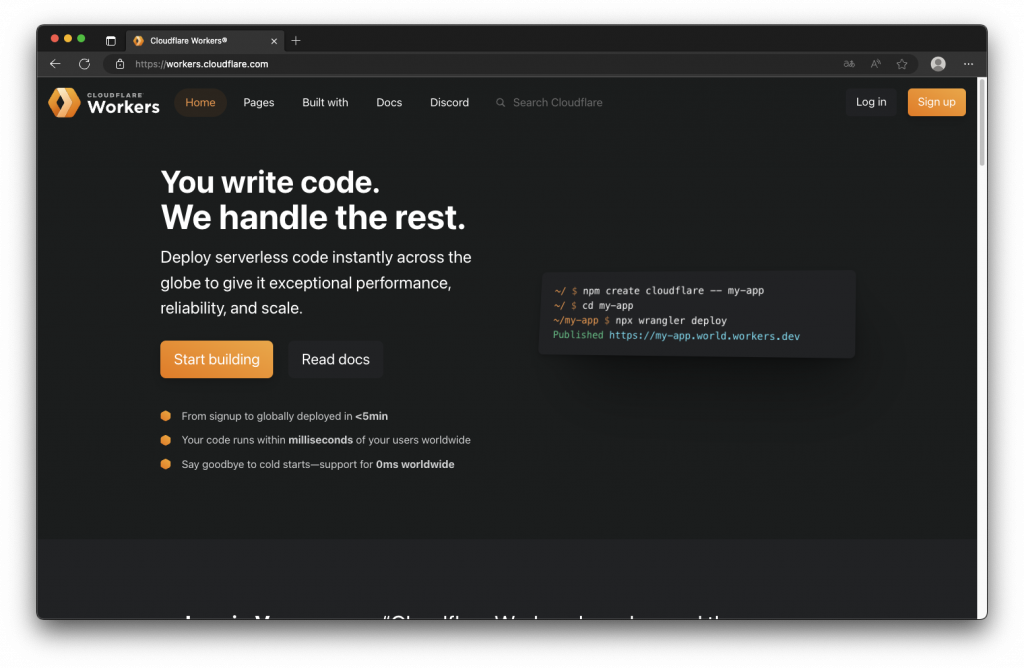Click the Cloudflare Workers logo
Viewport: 1024px width, 668px height.
(104, 103)
